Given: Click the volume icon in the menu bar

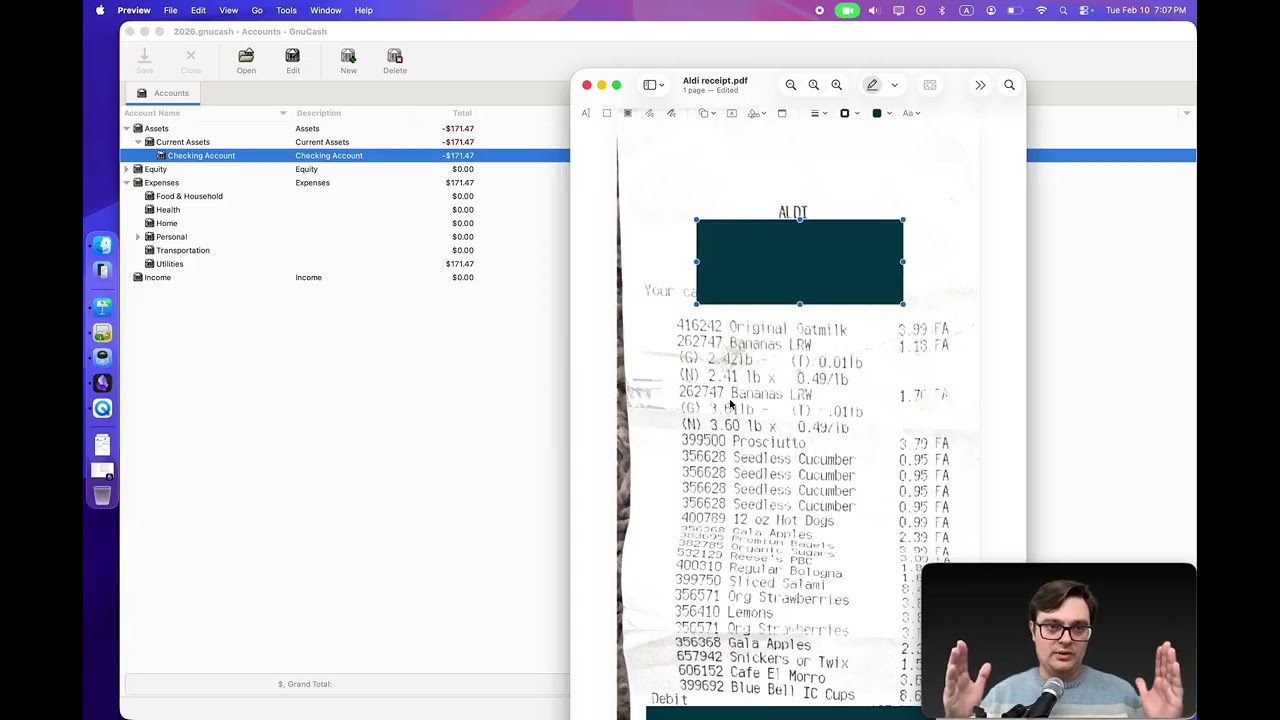Looking at the screenshot, I should [x=874, y=10].
